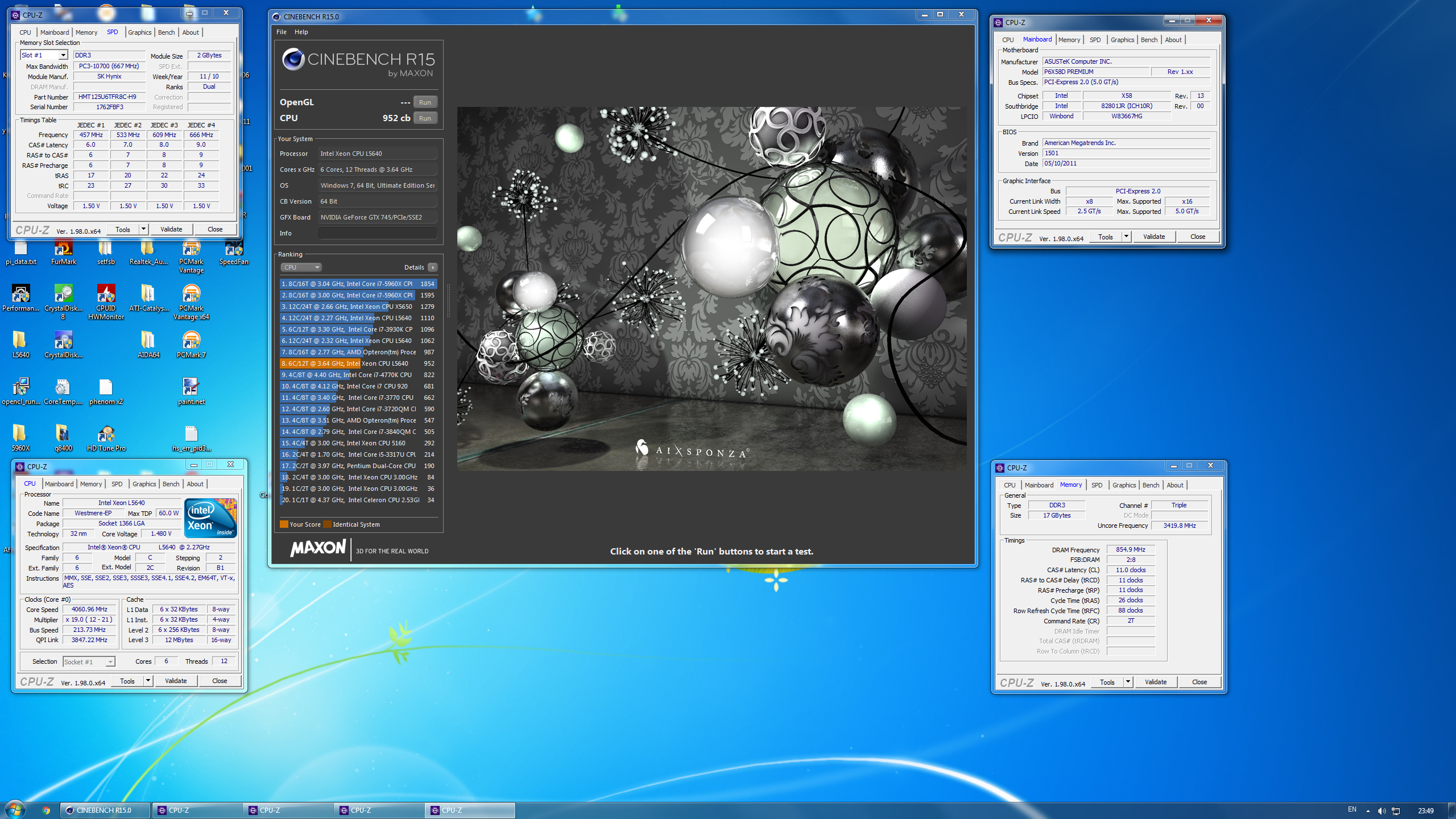Switch to CINEBENCH R15.0 taskbar button
The height and width of the screenshot is (819, 1456).
tap(106, 810)
